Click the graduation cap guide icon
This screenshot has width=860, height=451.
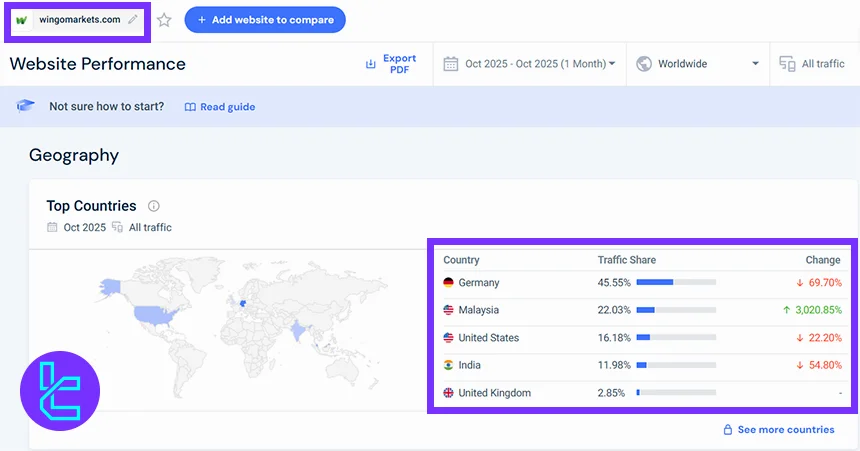(x=27, y=107)
